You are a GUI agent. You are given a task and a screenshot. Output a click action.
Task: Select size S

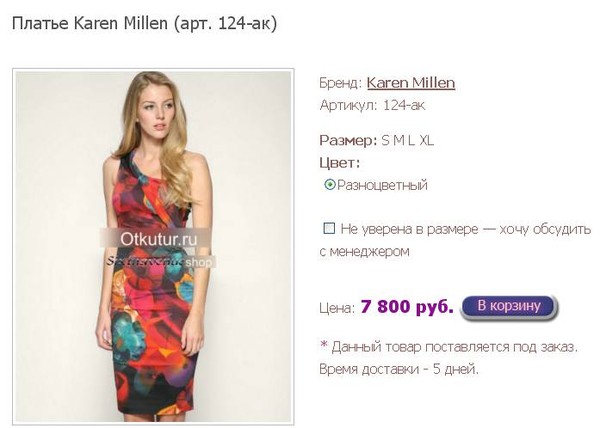385,140
